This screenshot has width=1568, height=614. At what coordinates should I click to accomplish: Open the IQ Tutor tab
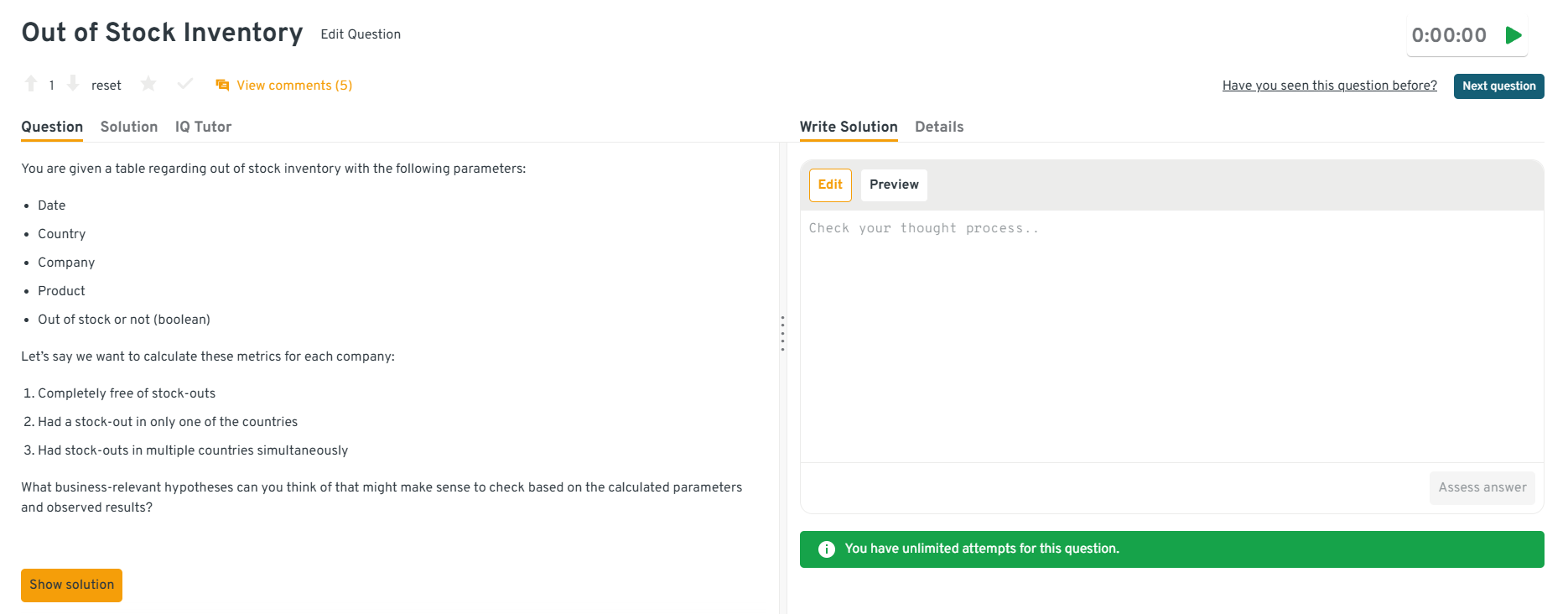coord(203,127)
